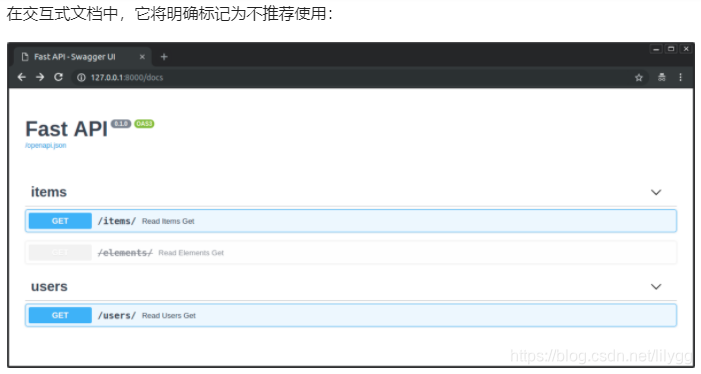The height and width of the screenshot is (374, 701).
Task: Minimize the browser window
Action: 656,49
